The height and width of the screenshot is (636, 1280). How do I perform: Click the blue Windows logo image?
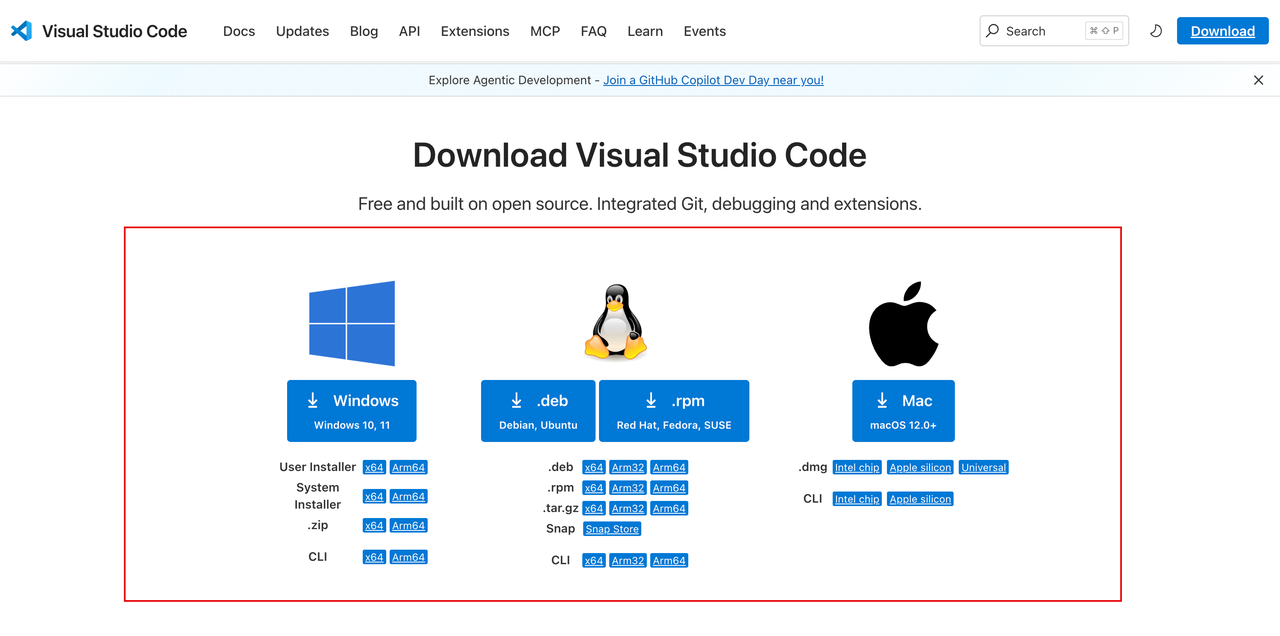[x=352, y=323]
